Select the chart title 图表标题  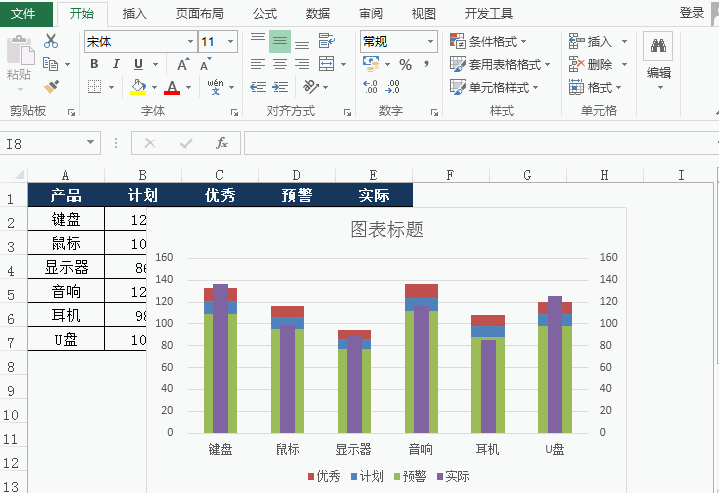click(x=387, y=229)
